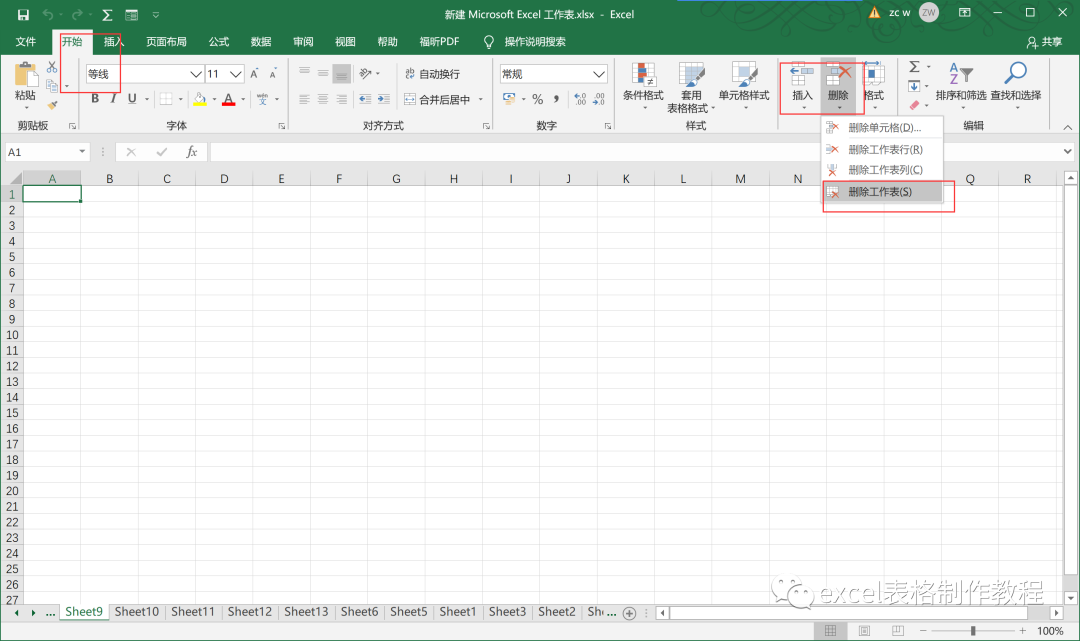Select 删除工作表列(C) menu item
This screenshot has height=641, width=1080.
tap(883, 170)
